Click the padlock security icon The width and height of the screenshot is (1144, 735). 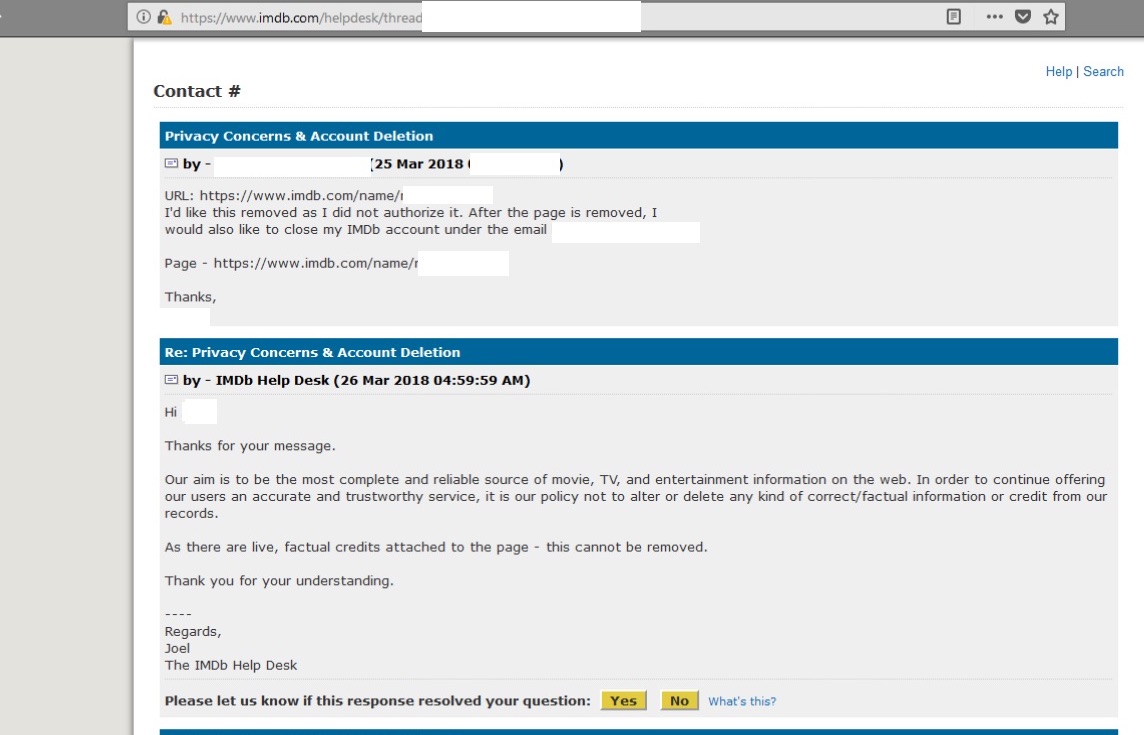coord(164,17)
